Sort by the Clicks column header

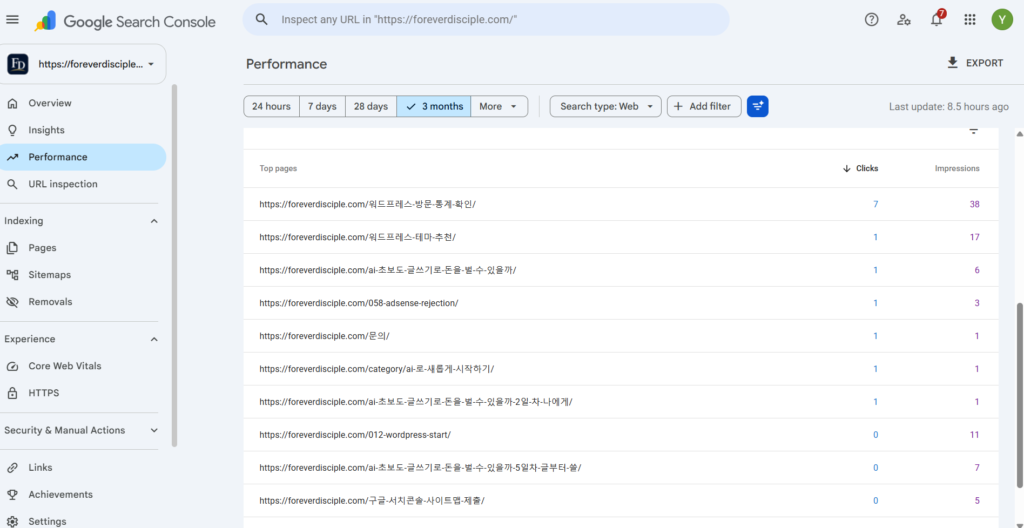pos(861,169)
